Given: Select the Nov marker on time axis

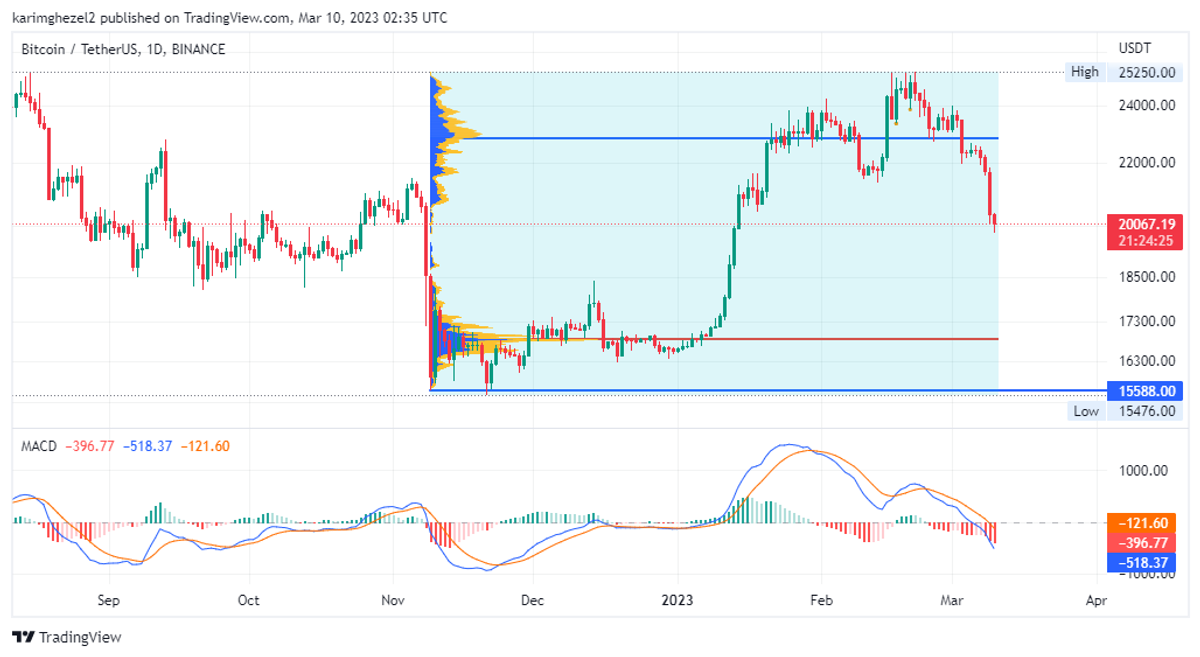Looking at the screenshot, I should (x=393, y=601).
